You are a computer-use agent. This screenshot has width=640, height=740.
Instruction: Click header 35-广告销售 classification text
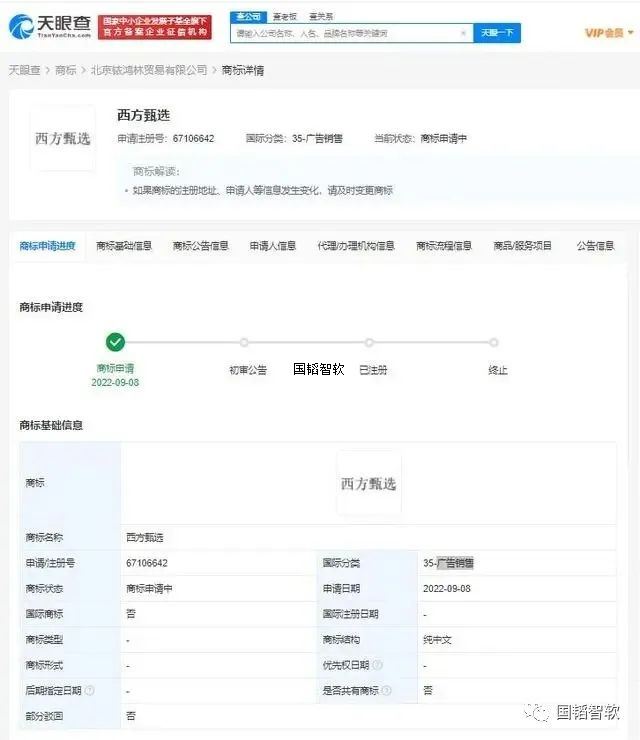317,139
